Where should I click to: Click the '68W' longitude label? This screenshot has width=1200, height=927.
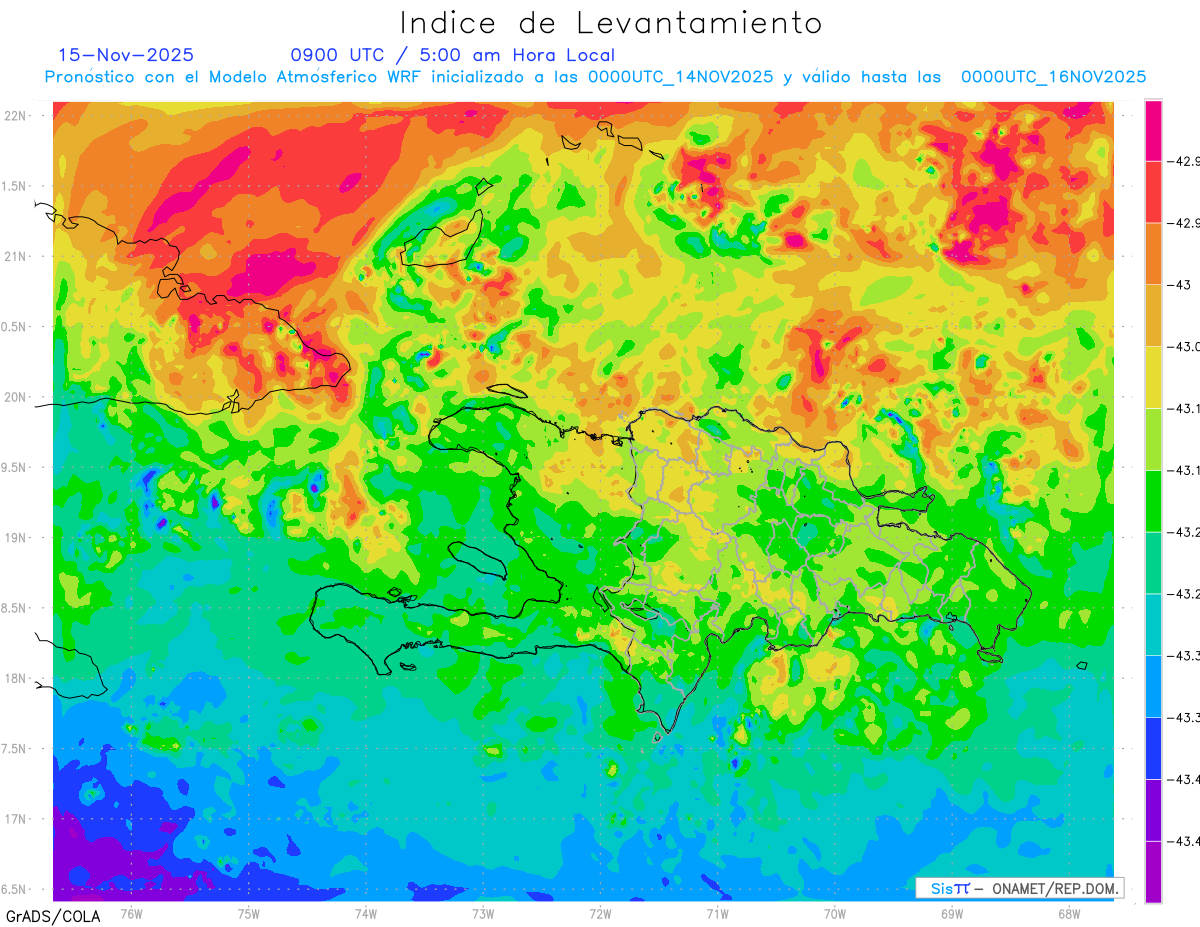point(1068,913)
